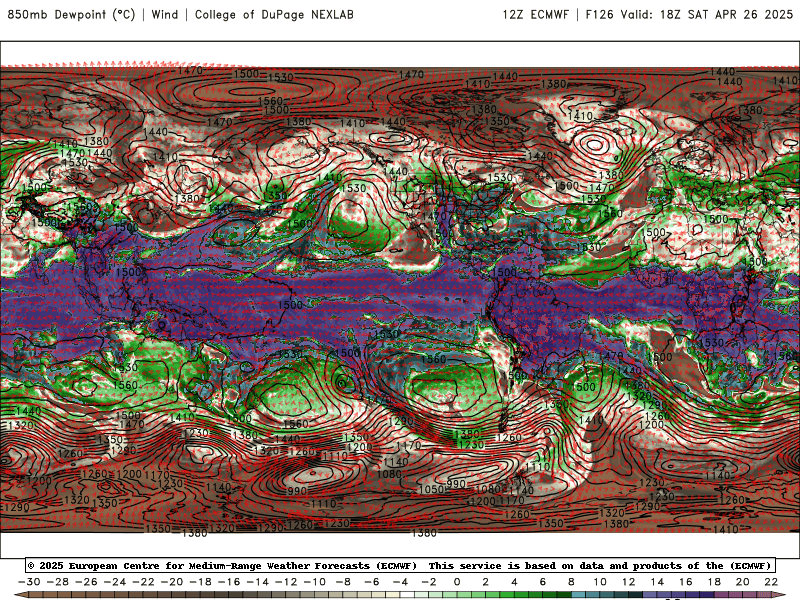Click the 10 color scale label
This screenshot has width=800, height=600.
point(600,582)
